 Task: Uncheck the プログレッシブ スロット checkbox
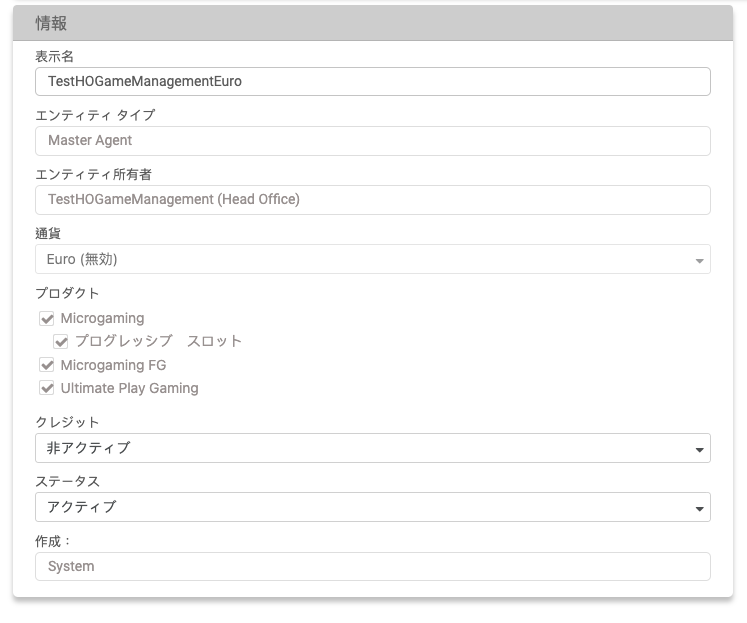click(x=62, y=342)
